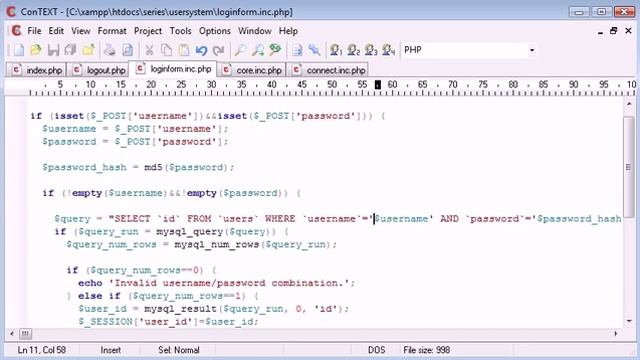Click the column ruler above the editor

pyautogui.click(x=320, y=87)
